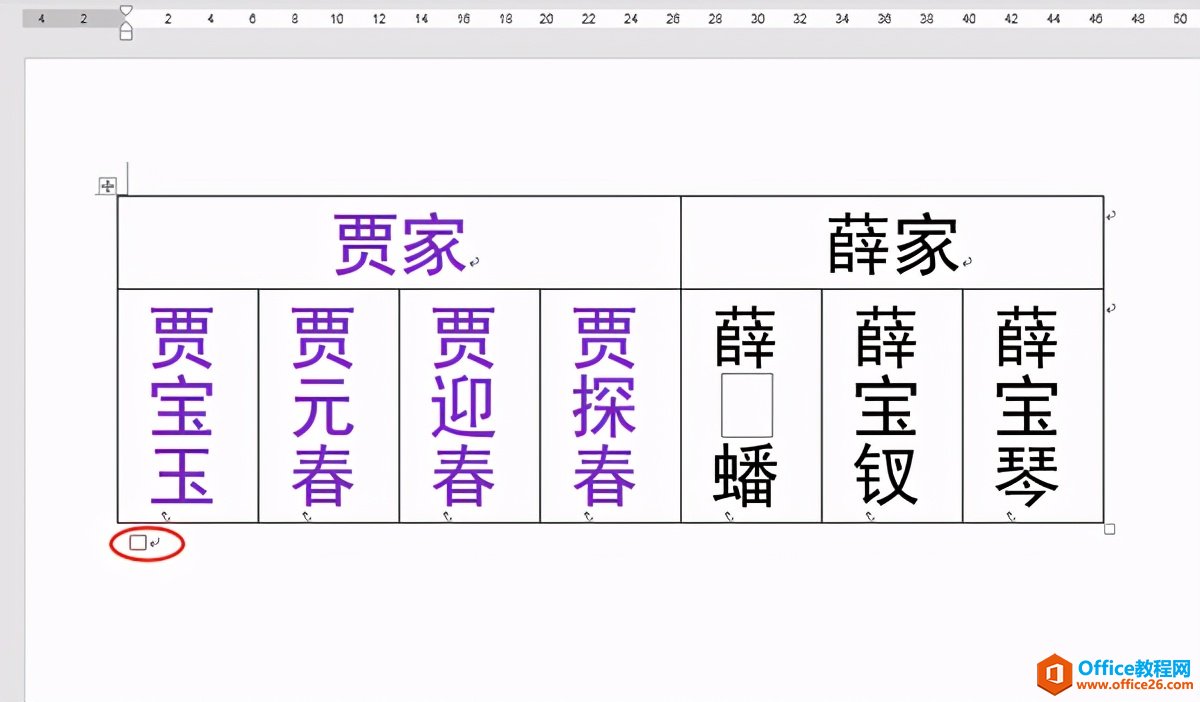Click the 贾家 header cell
The width and height of the screenshot is (1200, 702).
tap(399, 242)
